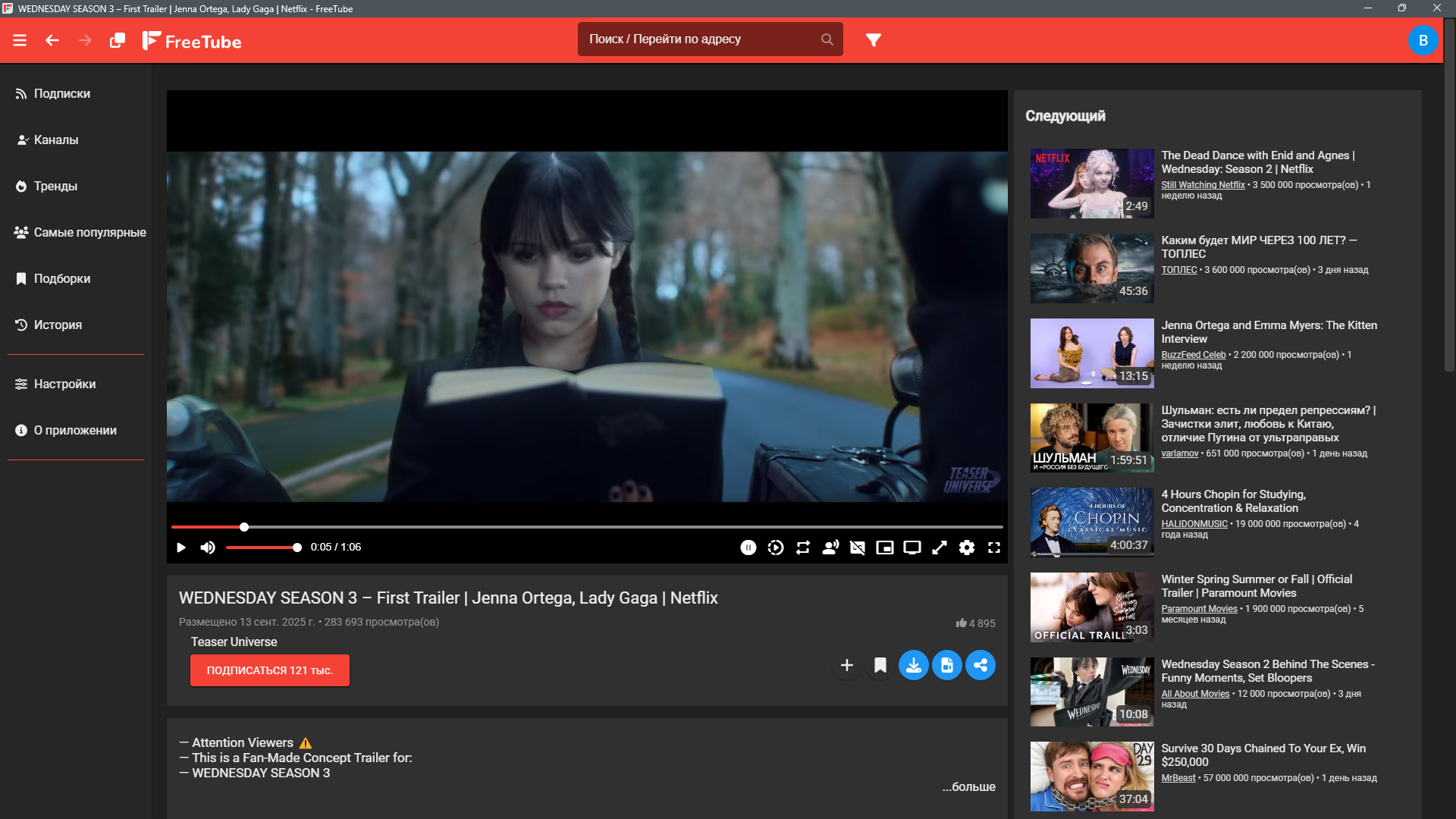Click the All About Movies channel link
This screenshot has height=819, width=1456.
(1195, 694)
